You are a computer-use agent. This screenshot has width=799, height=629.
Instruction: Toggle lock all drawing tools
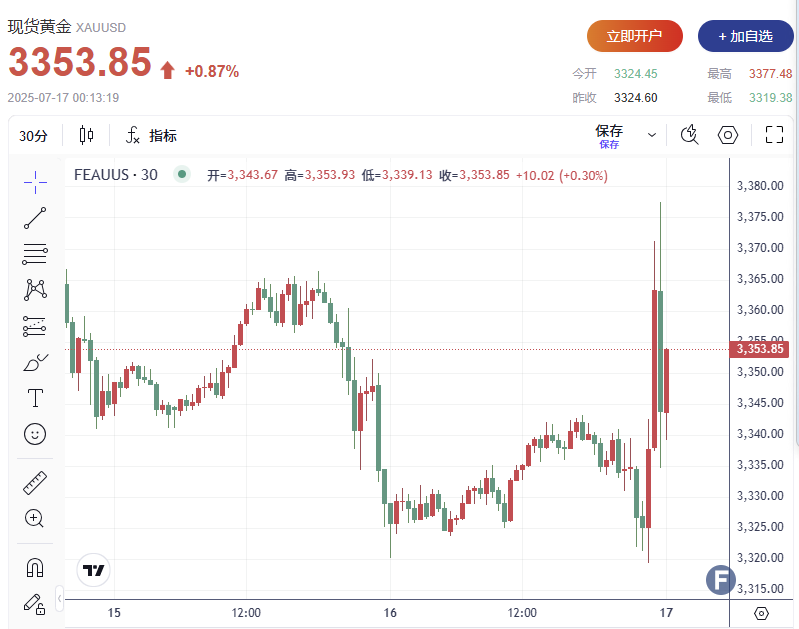click(35, 603)
